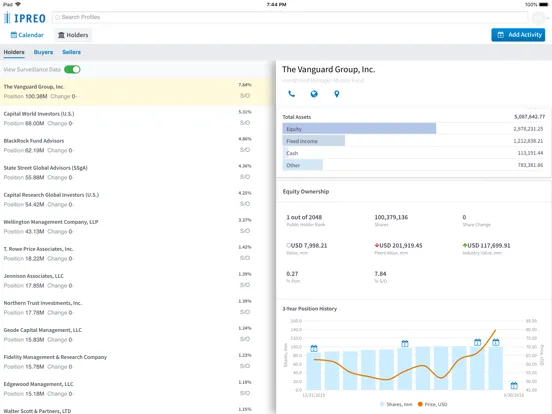
Task: Click the Add Activity button
Action: coord(518,35)
